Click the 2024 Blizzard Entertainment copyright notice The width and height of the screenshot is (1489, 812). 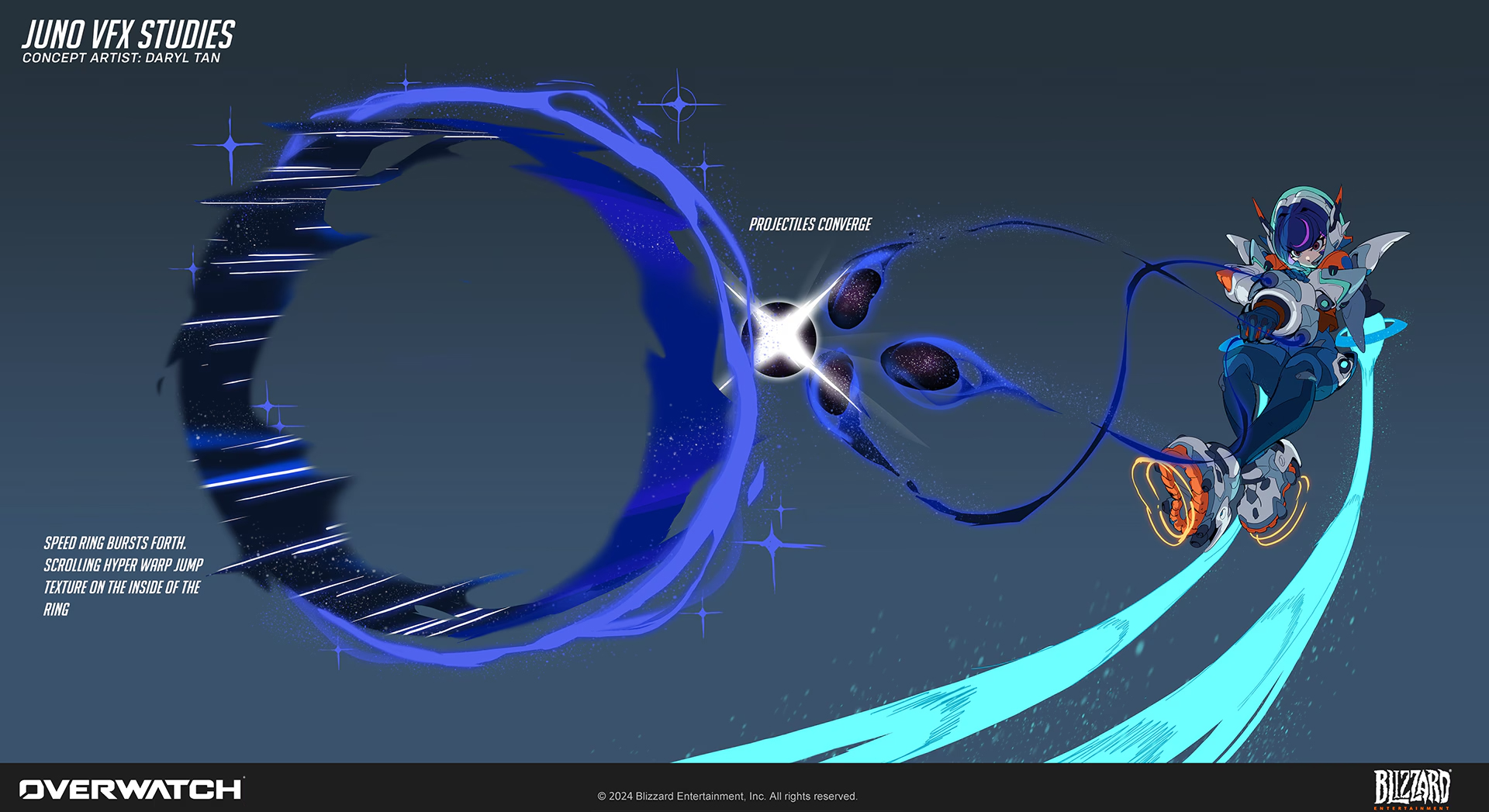coord(727,796)
